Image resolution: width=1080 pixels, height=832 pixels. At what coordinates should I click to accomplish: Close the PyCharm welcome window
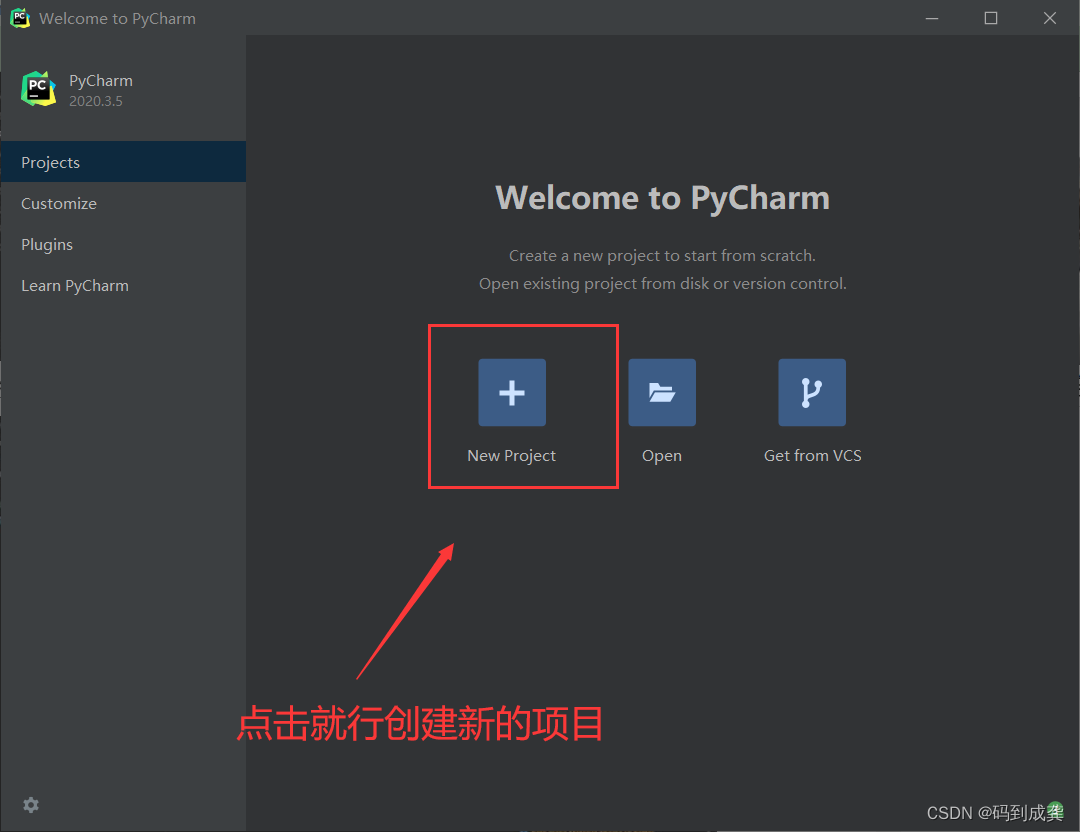click(x=1049, y=17)
